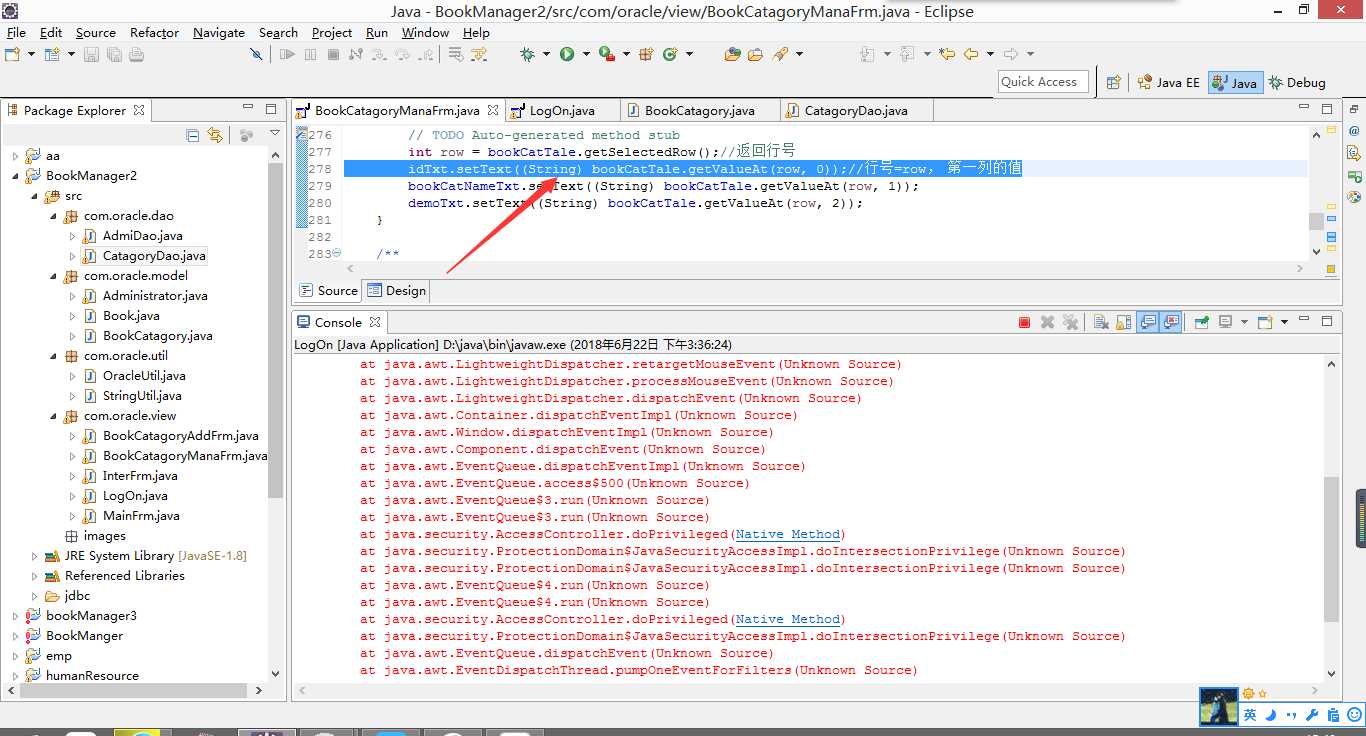Select BookCatagoryAddFrm.java in Package Explorer
This screenshot has width=1366, height=736.
tap(180, 436)
